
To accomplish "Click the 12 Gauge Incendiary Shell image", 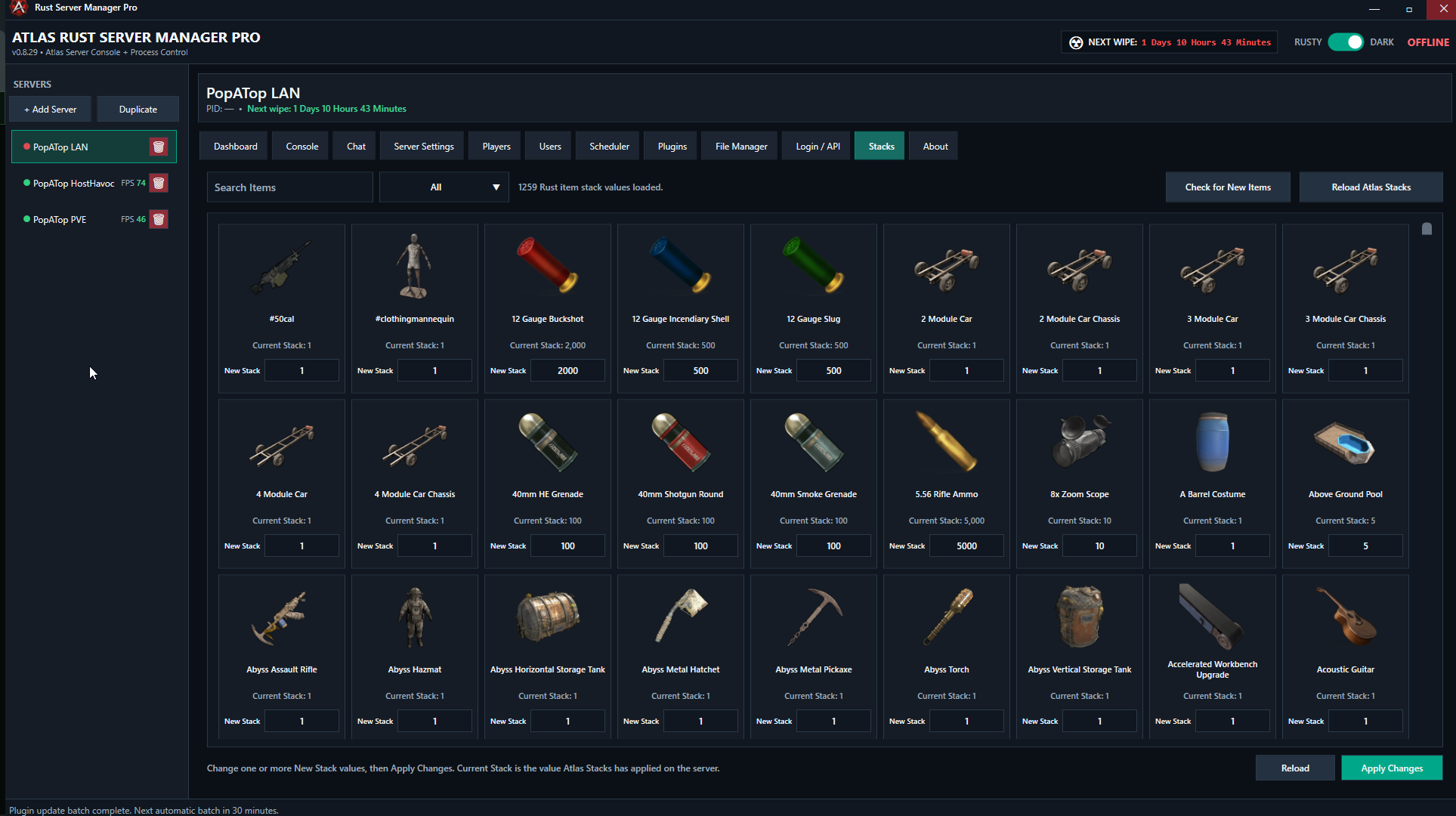I will point(680,265).
